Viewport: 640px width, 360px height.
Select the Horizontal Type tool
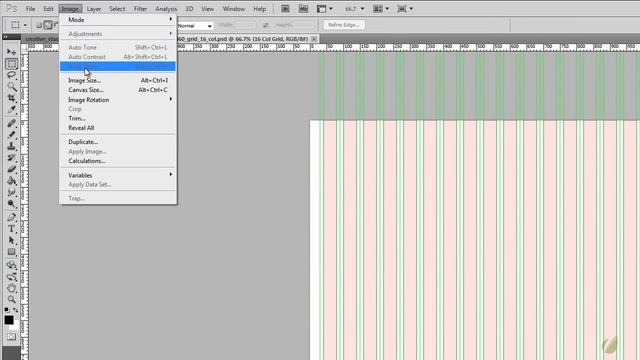click(x=11, y=229)
